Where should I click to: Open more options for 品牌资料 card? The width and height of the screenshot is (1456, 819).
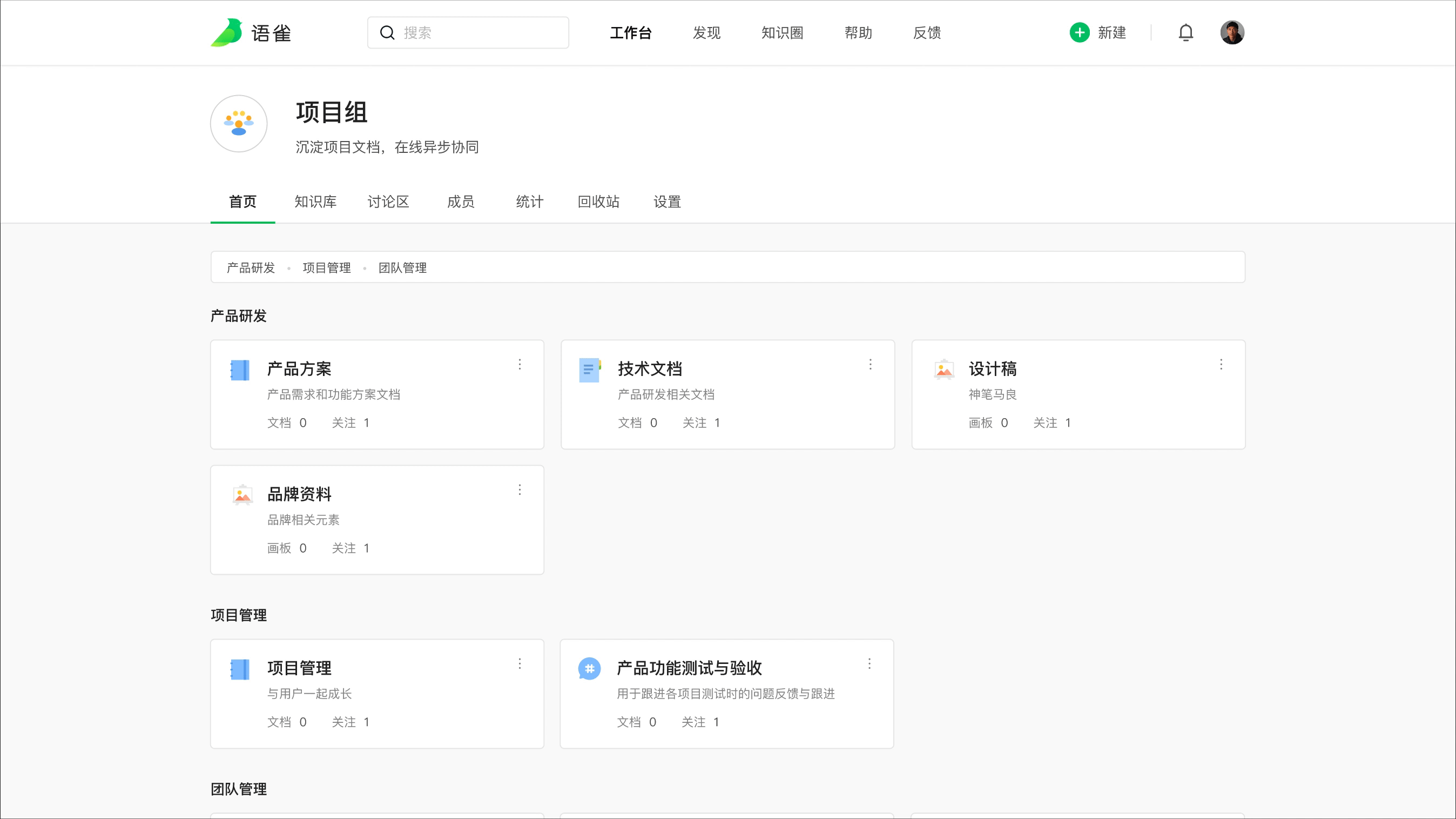520,490
